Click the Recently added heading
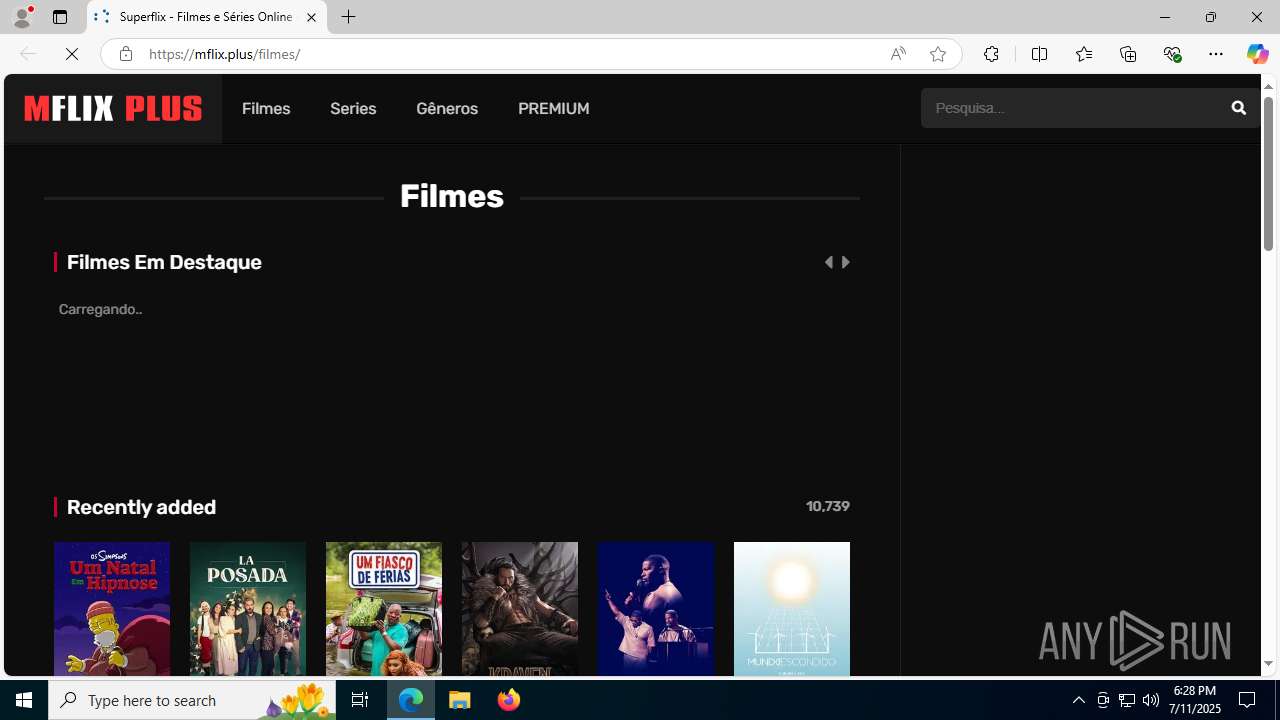The width and height of the screenshot is (1280, 720). tap(141, 507)
